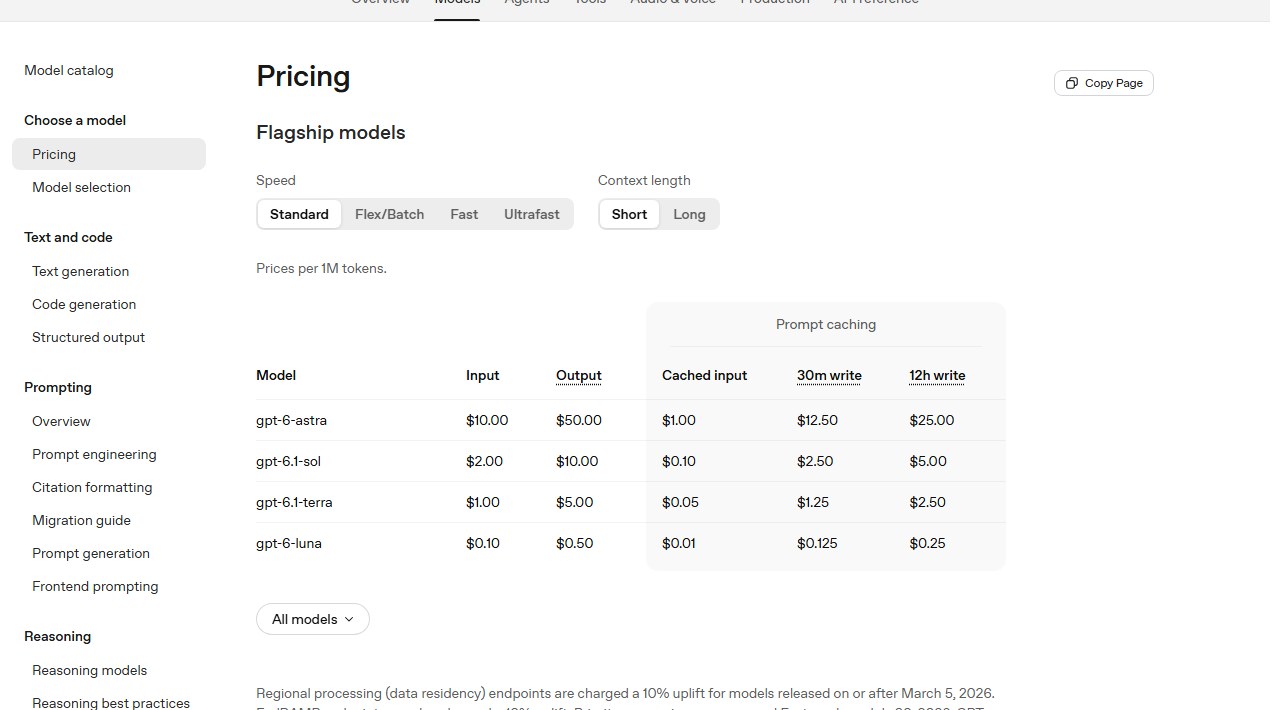Click the Output column header
The width and height of the screenshot is (1280, 710).
[579, 375]
